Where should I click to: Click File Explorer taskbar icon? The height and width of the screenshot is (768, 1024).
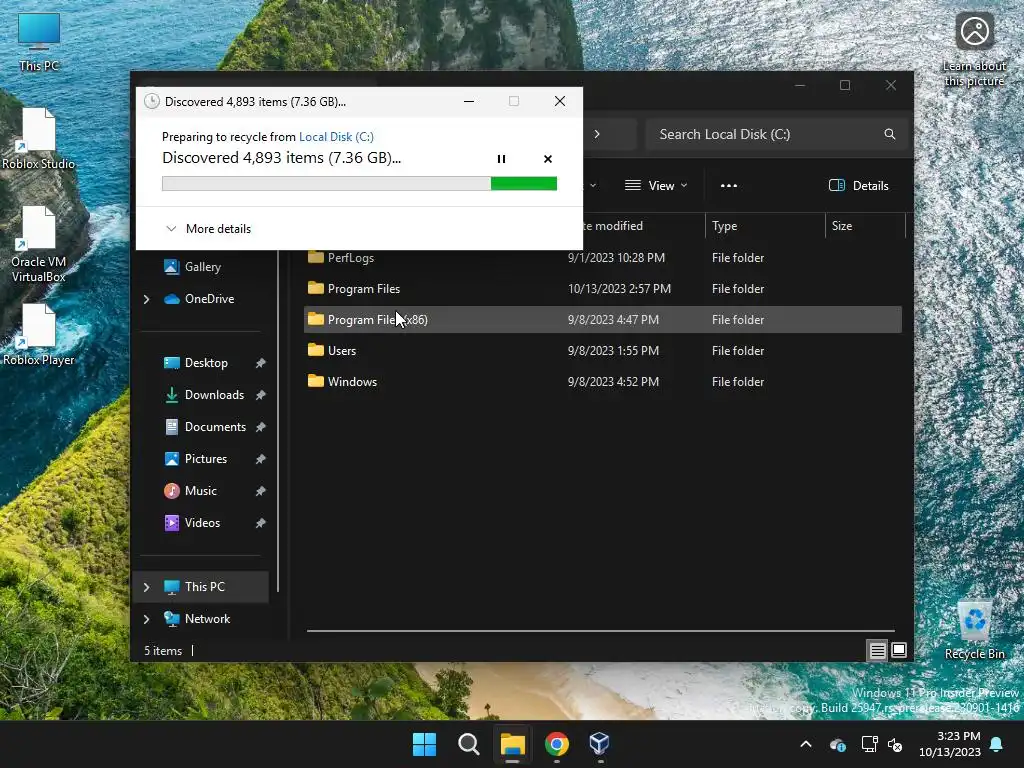click(513, 744)
